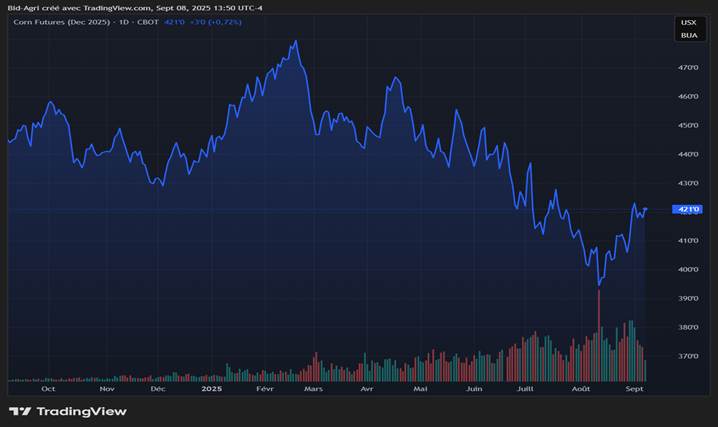Click the USX currency label
This screenshot has height=427, width=718.
click(688, 22)
